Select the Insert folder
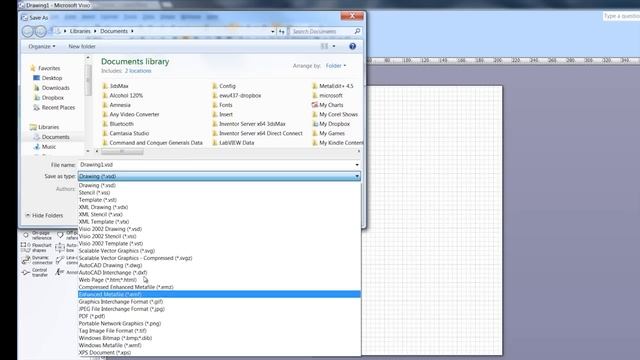 (x=222, y=114)
